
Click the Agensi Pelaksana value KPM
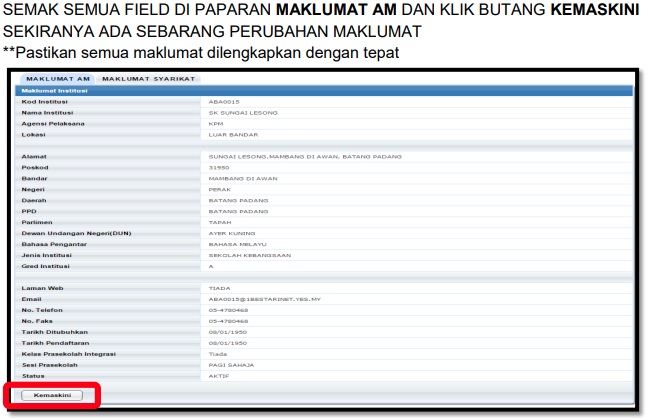(x=215, y=123)
